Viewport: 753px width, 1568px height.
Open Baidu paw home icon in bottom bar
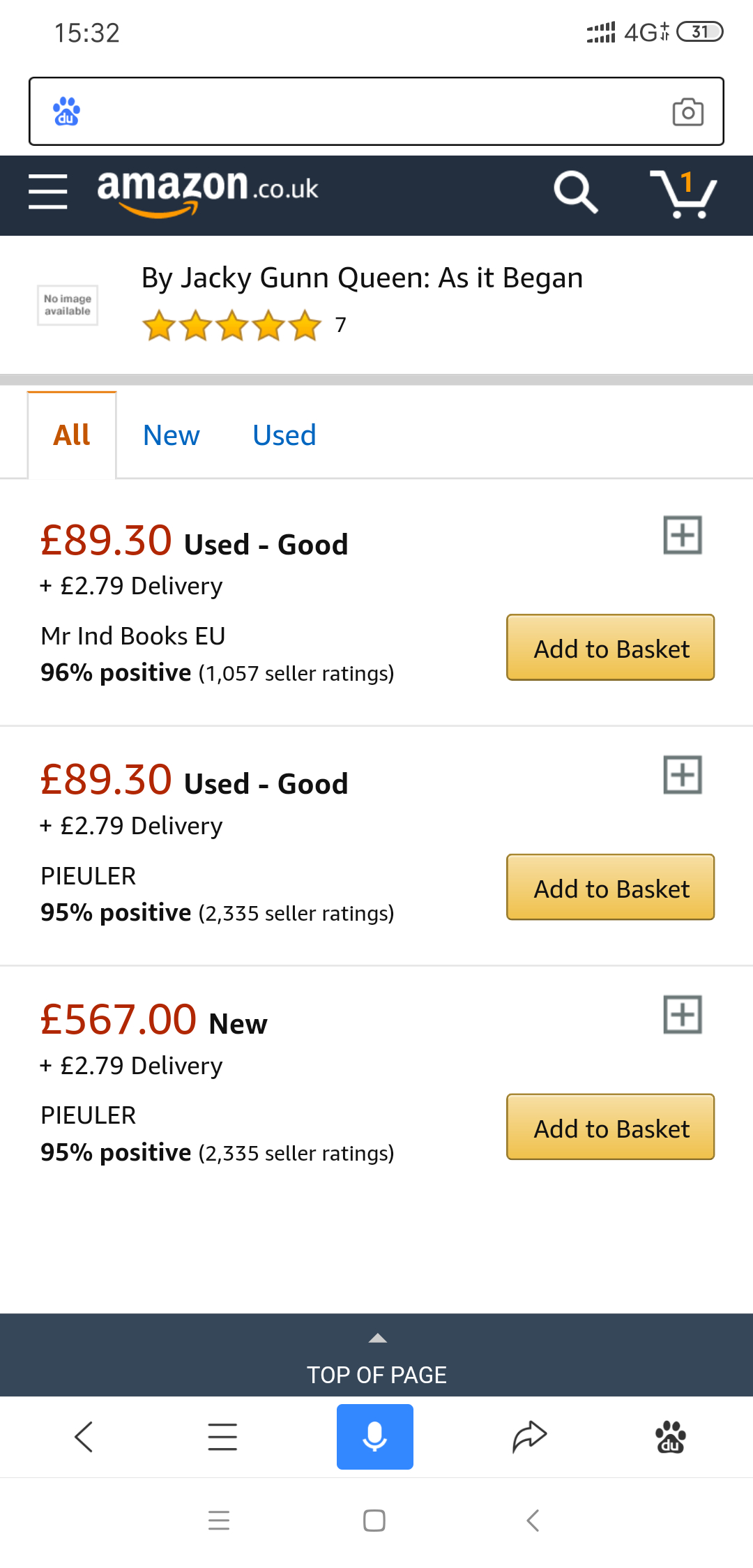coord(671,1437)
